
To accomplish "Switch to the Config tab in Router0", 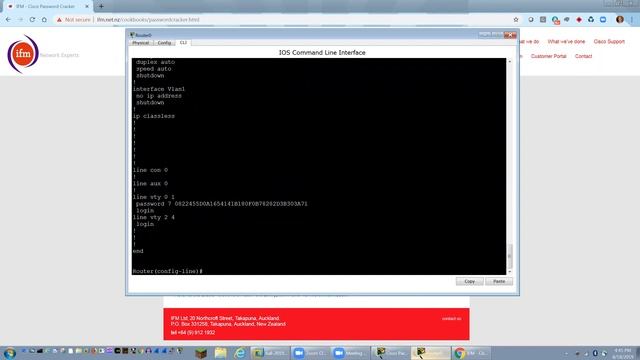I will [x=164, y=43].
